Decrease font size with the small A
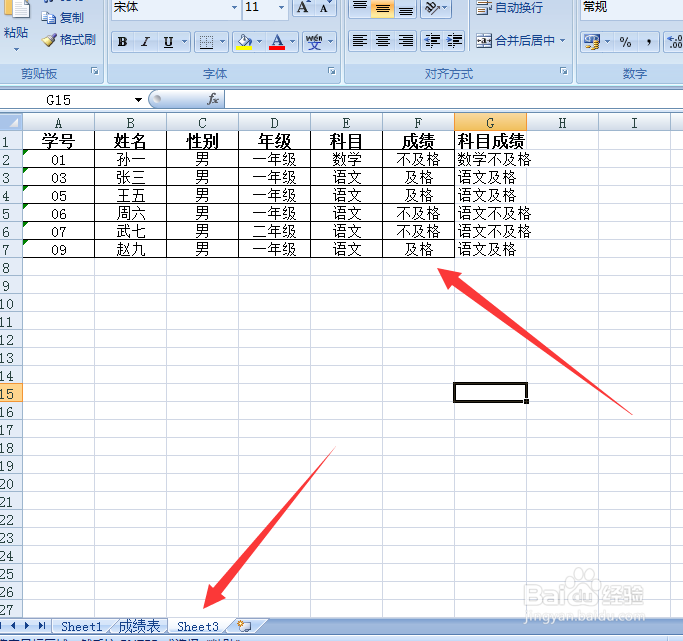The width and height of the screenshot is (683, 641). [x=325, y=7]
